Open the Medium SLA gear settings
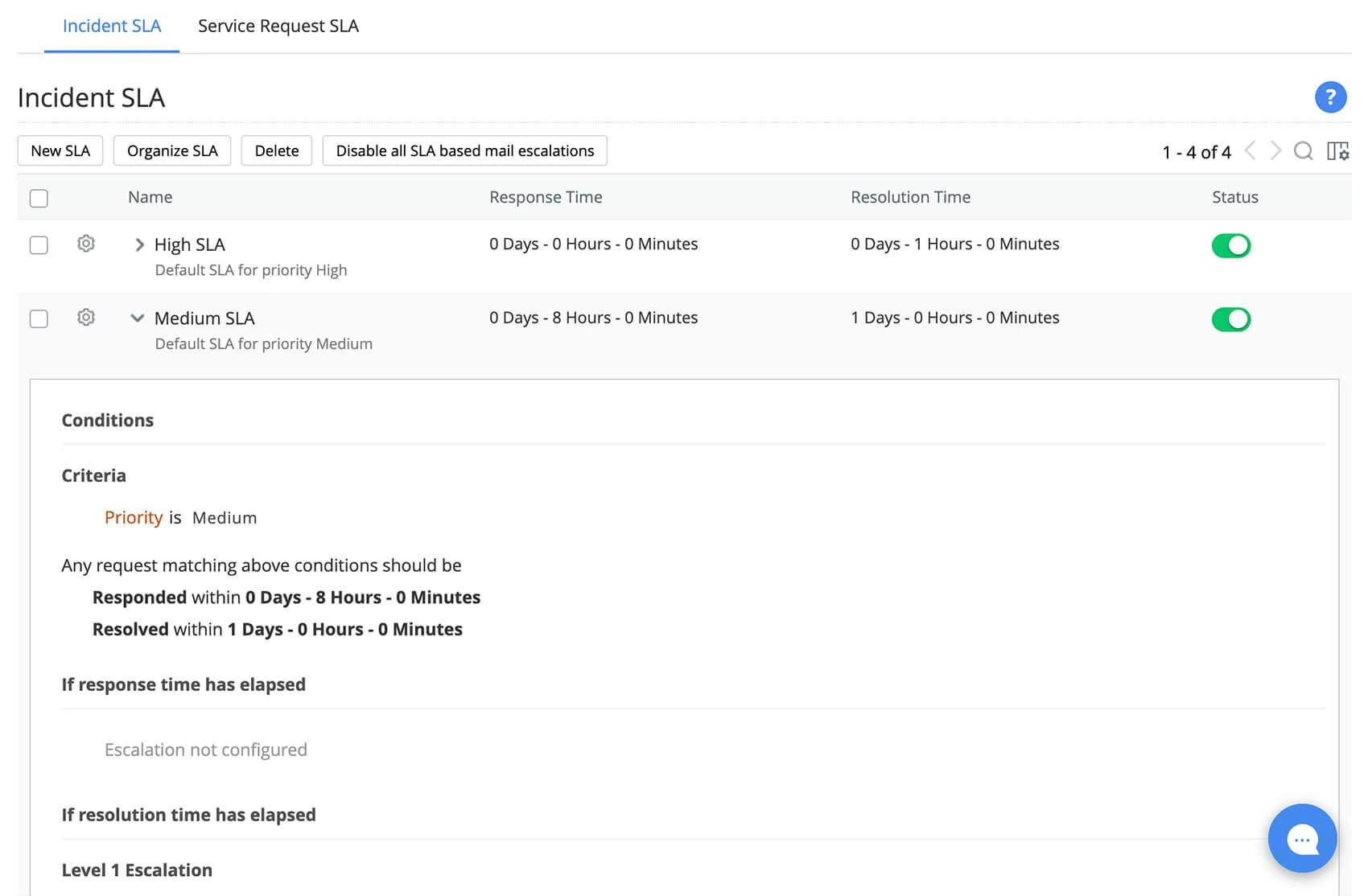Viewport: 1368px width, 896px height. coord(86,318)
